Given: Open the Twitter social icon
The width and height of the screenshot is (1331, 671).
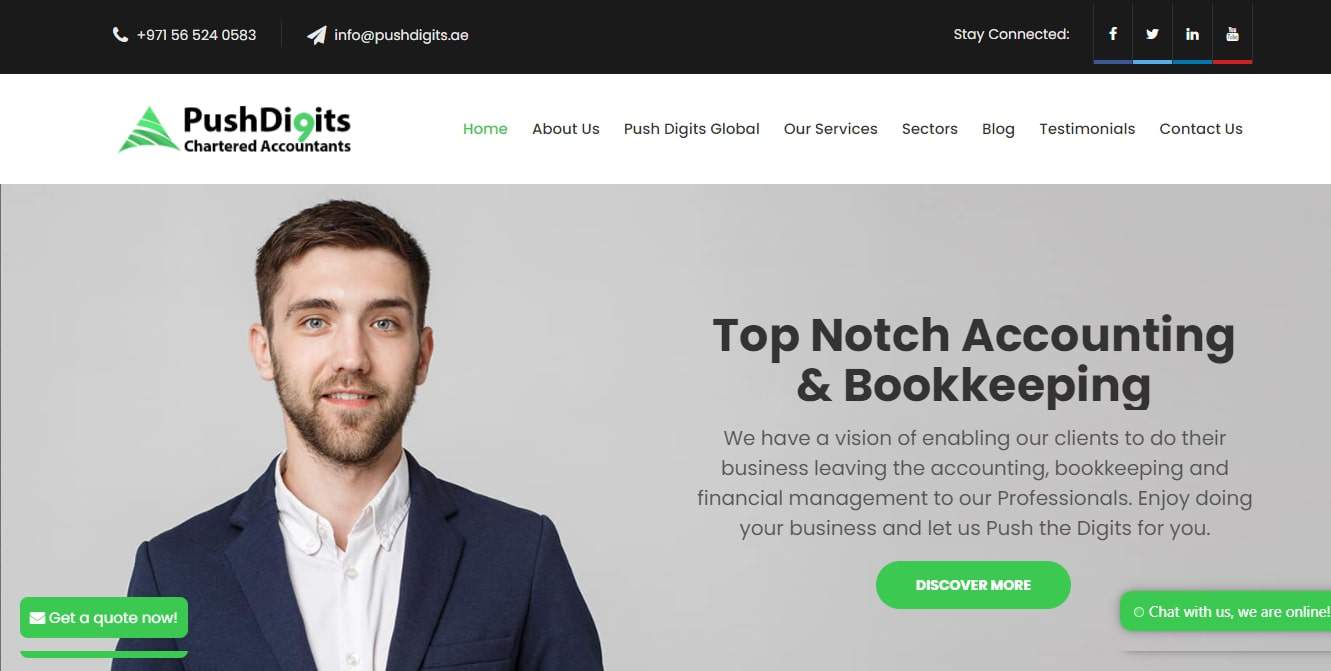Looking at the screenshot, I should 1152,34.
